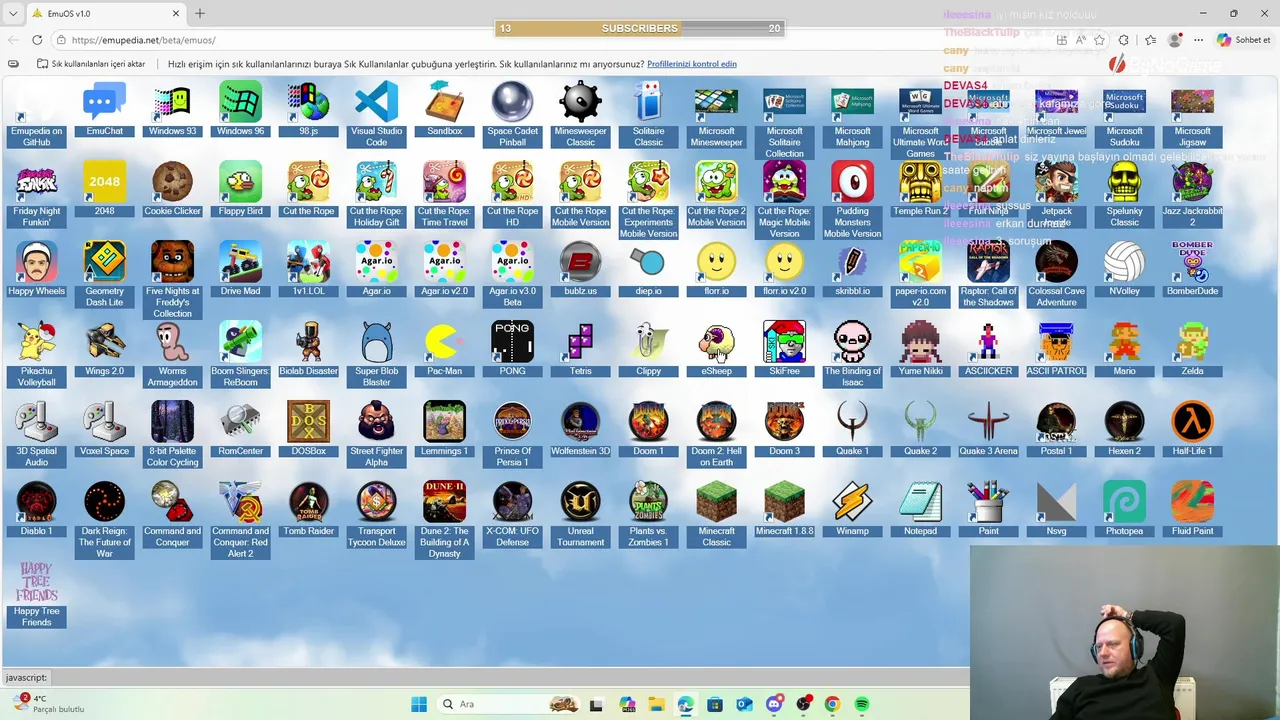The image size is (1280, 720).
Task: Launch Geometry Dash Lite
Action: [104, 274]
